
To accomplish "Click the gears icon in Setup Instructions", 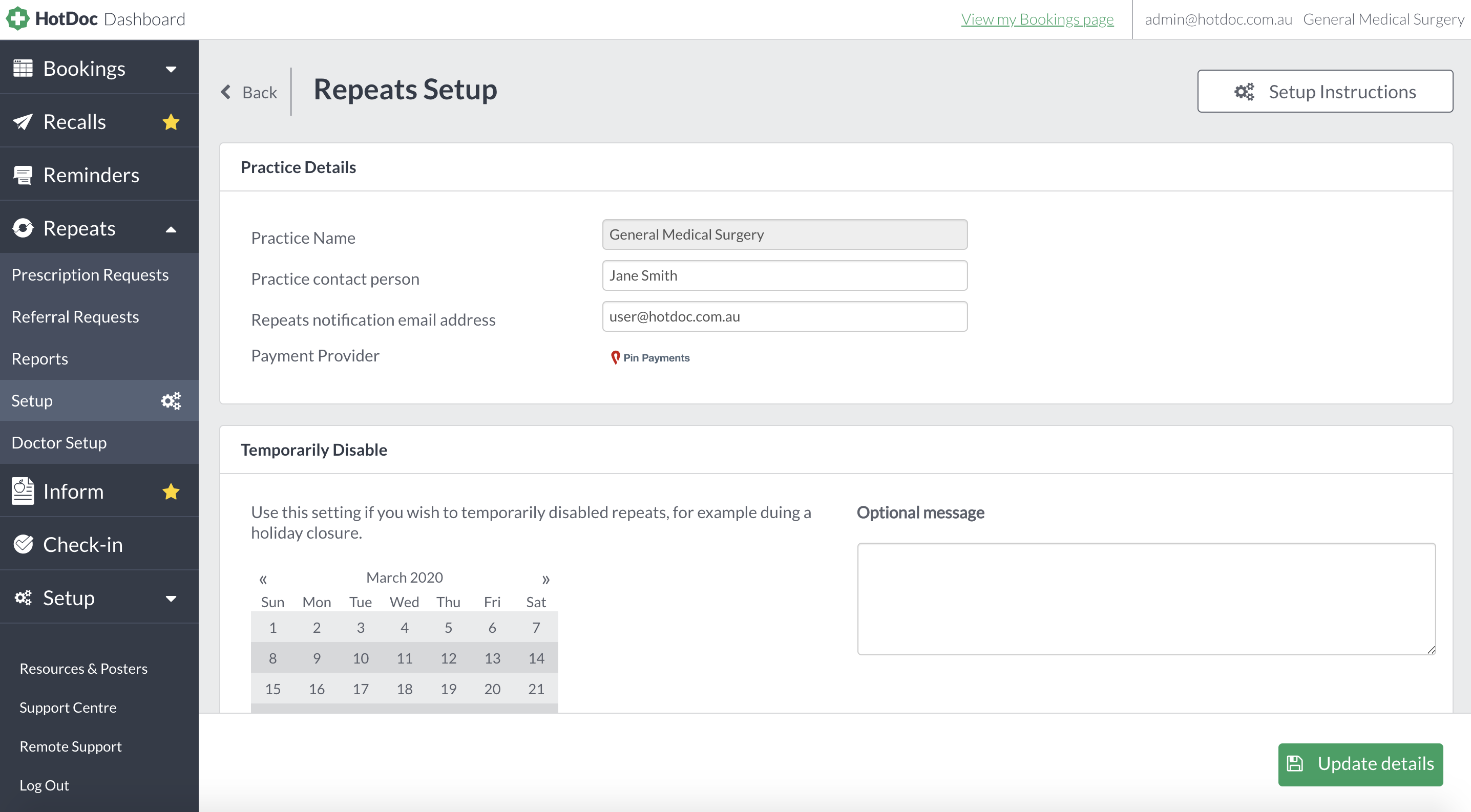I will pyautogui.click(x=1244, y=91).
